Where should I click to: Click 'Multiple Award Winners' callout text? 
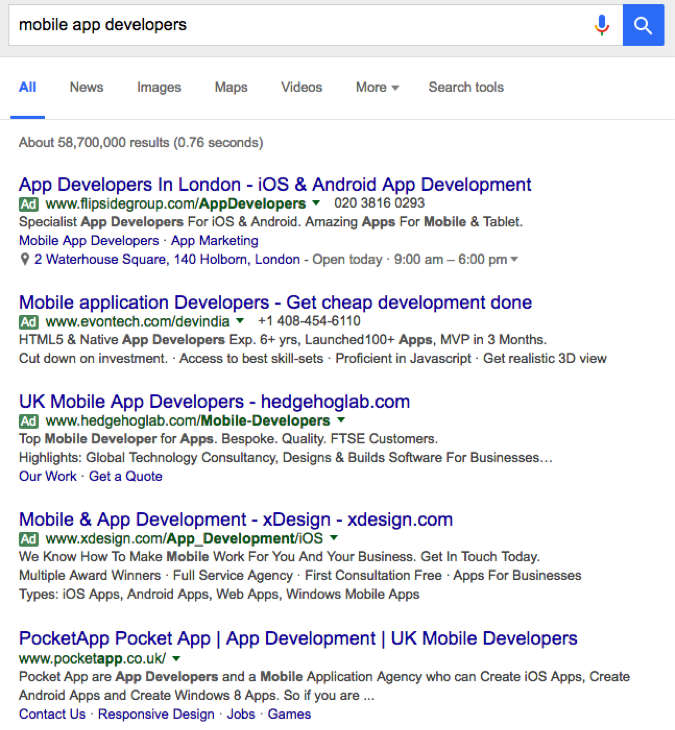[90, 575]
